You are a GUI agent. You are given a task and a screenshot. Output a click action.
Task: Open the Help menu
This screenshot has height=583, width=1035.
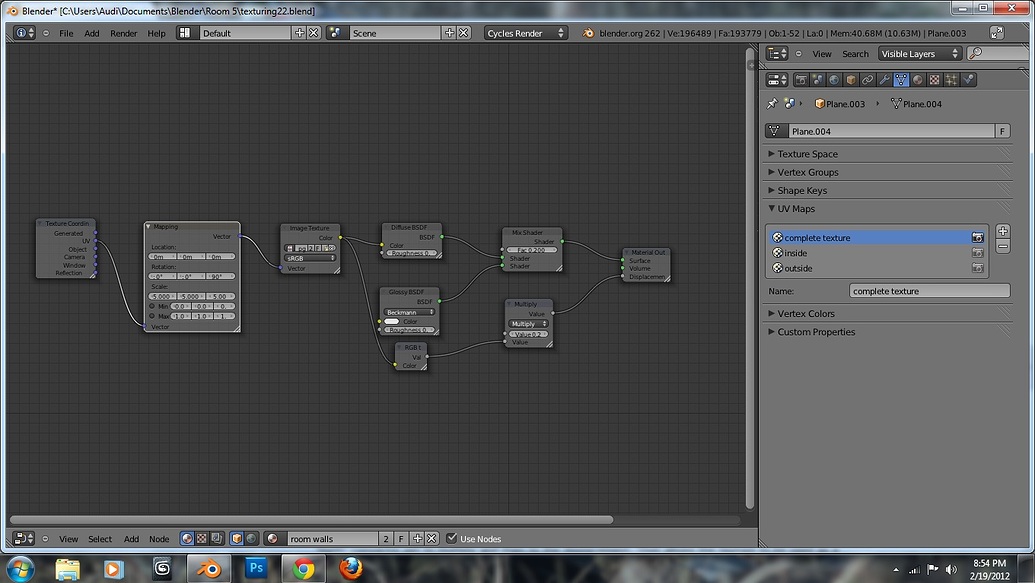click(x=156, y=33)
